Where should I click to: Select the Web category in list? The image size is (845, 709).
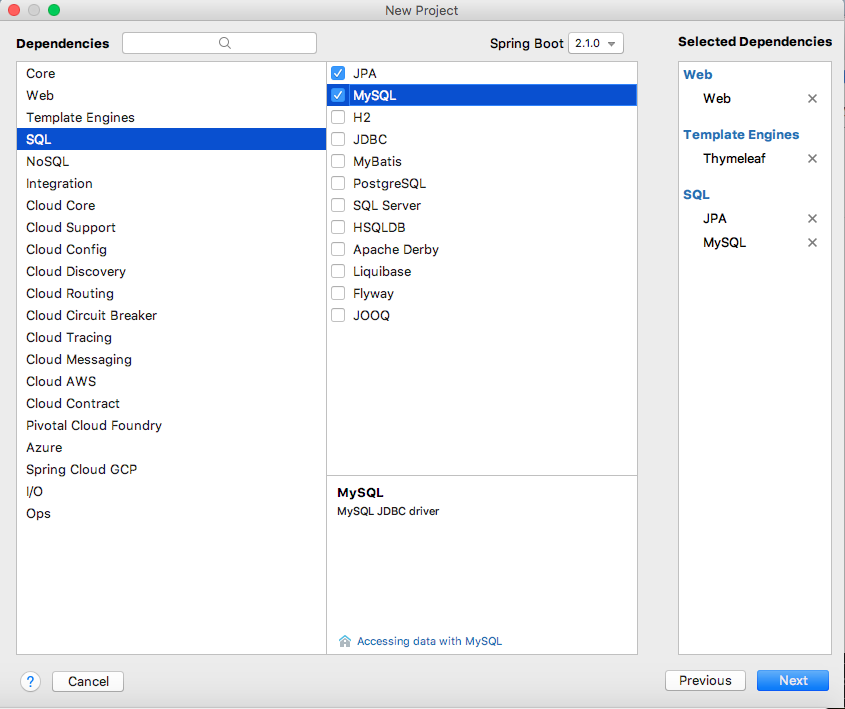point(171,95)
